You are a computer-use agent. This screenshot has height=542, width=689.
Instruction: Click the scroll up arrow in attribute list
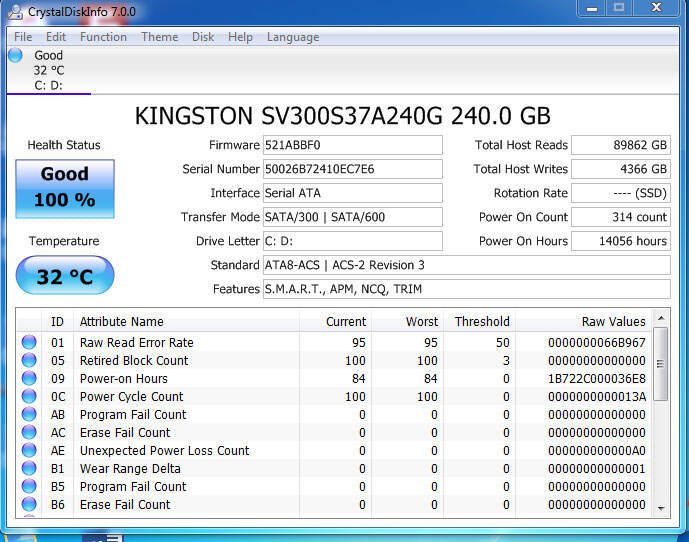coord(661,321)
